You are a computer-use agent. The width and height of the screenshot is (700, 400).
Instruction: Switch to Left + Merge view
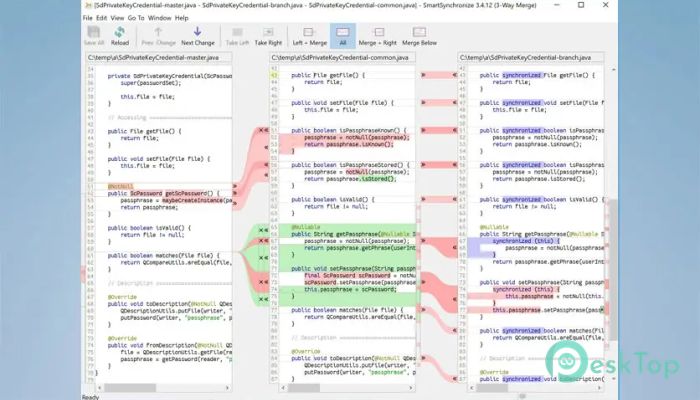click(x=309, y=36)
